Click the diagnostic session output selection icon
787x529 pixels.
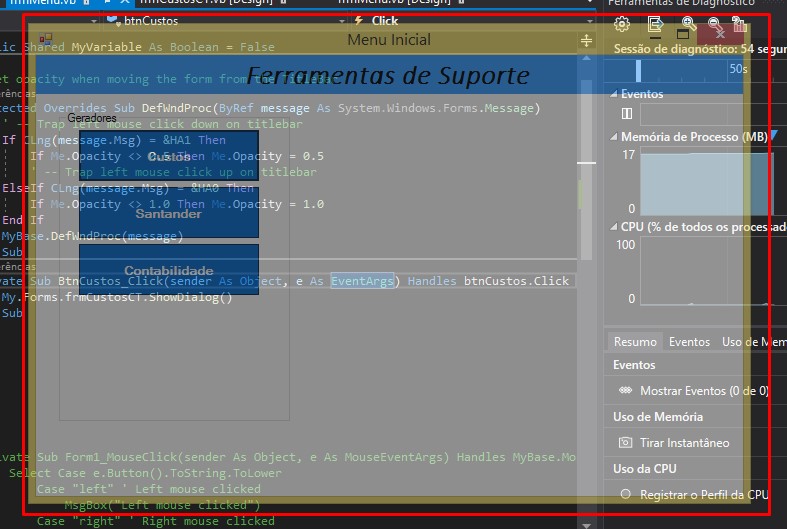point(655,24)
